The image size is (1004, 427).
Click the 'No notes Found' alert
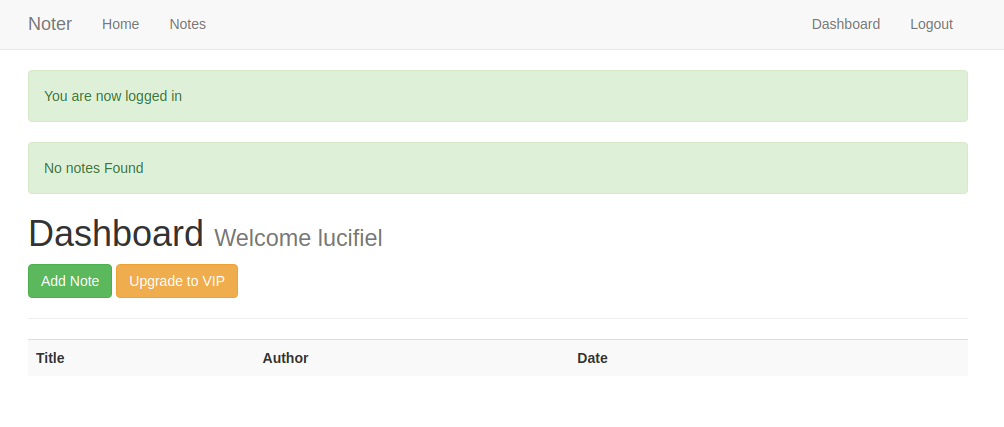[498, 168]
